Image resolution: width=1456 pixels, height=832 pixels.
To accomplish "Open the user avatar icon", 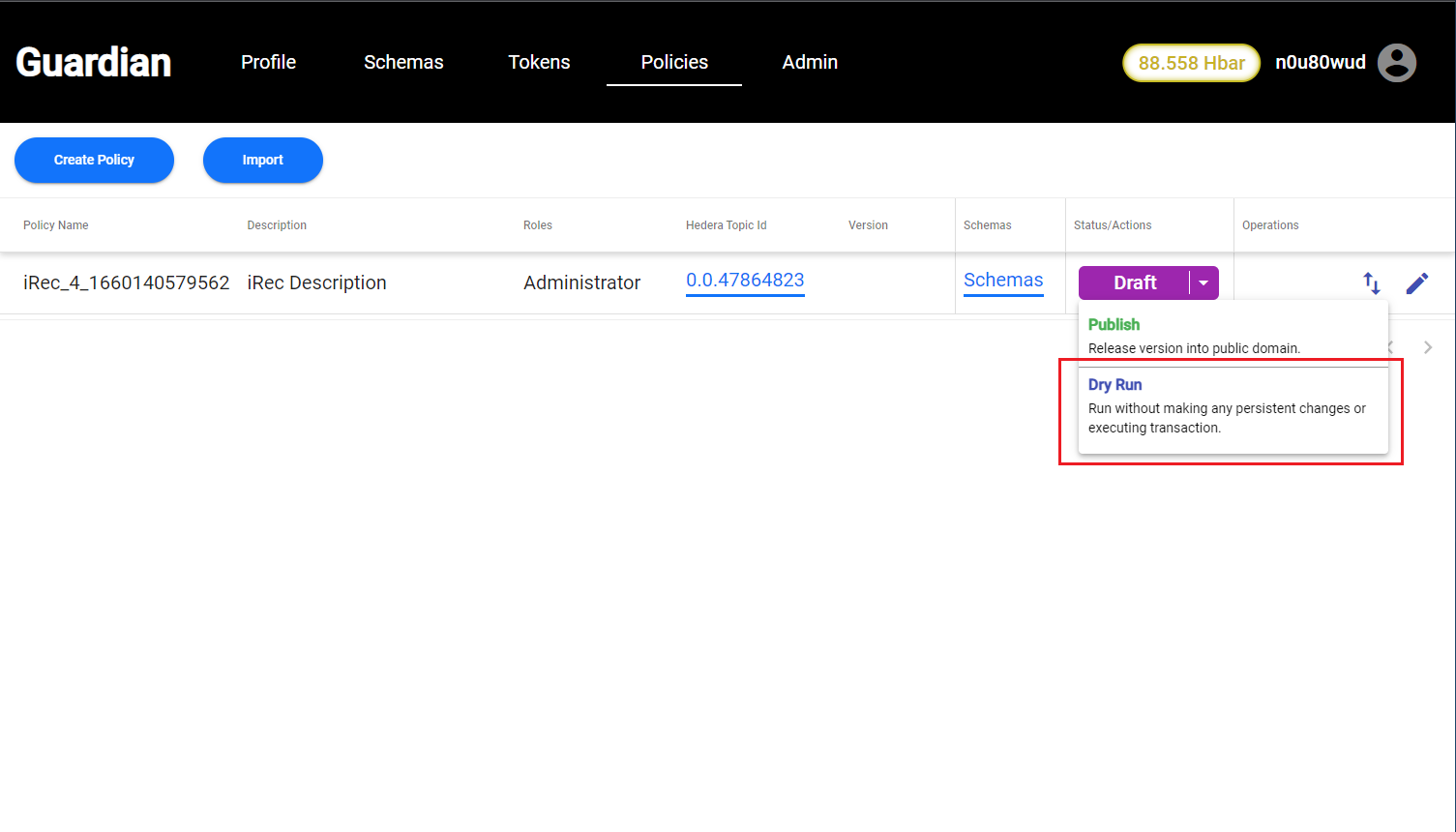I will coord(1396,63).
